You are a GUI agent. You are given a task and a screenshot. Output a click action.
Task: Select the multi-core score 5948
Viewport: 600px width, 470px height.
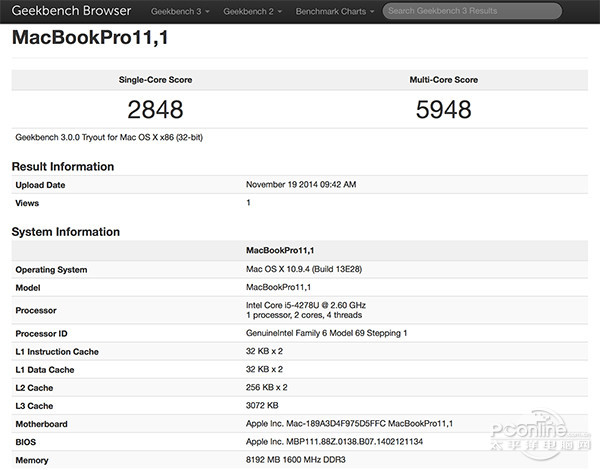pos(443,109)
